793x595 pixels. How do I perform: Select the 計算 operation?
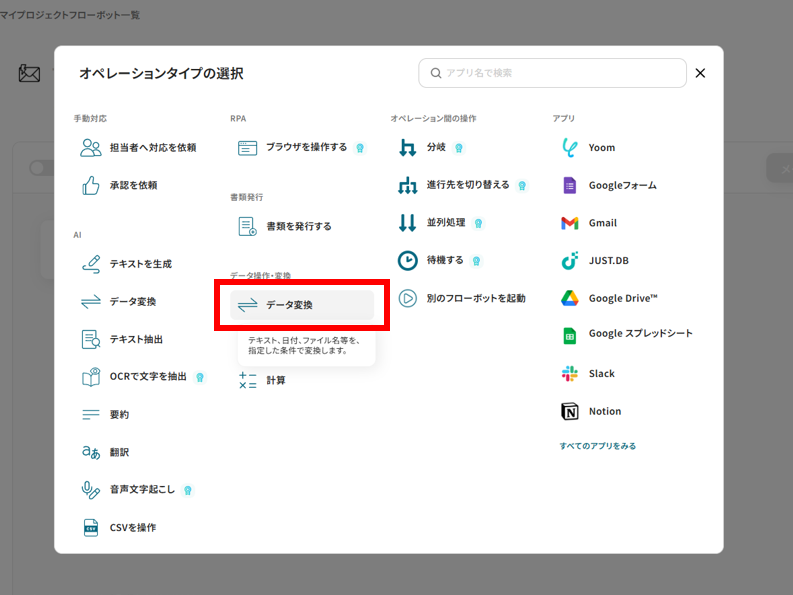click(275, 380)
